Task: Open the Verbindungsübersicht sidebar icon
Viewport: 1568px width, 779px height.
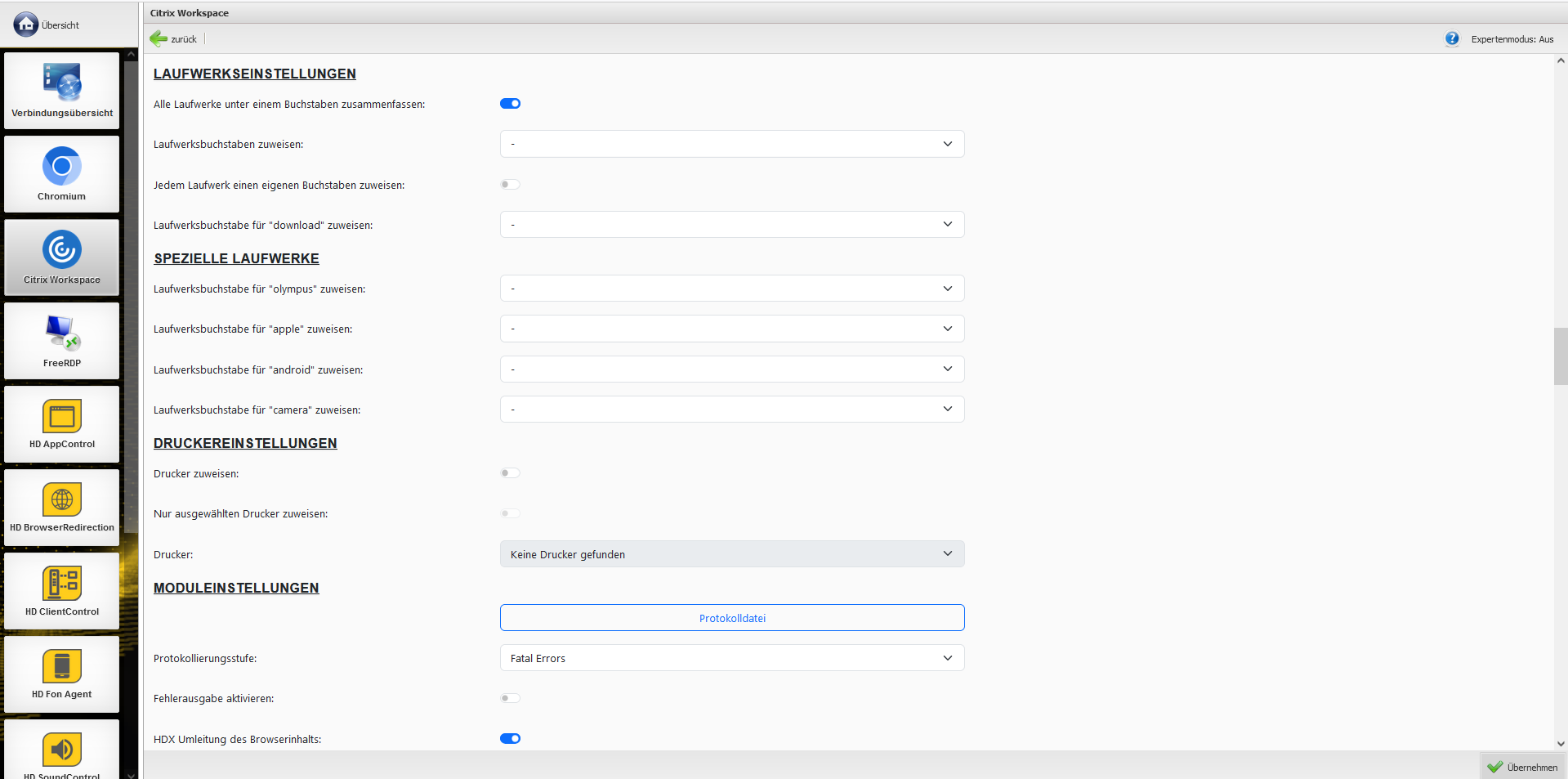Action: 62,91
